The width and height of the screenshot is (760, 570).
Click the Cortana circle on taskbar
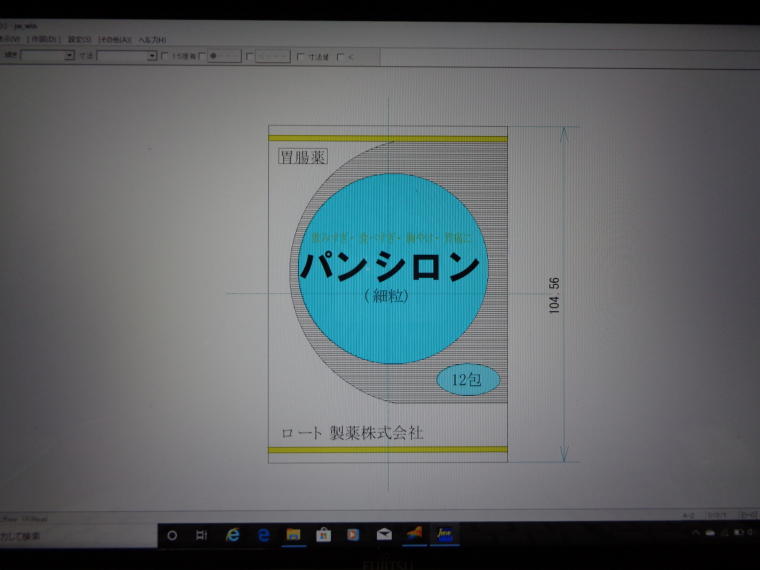pos(172,535)
